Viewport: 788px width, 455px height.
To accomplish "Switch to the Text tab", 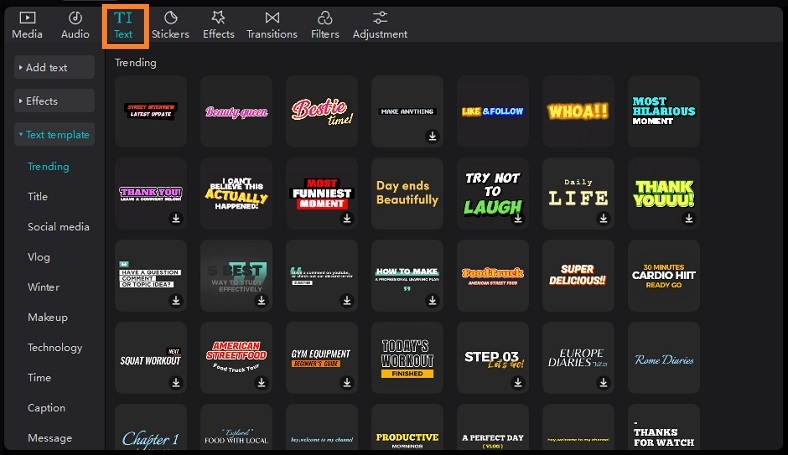I will coord(124,25).
